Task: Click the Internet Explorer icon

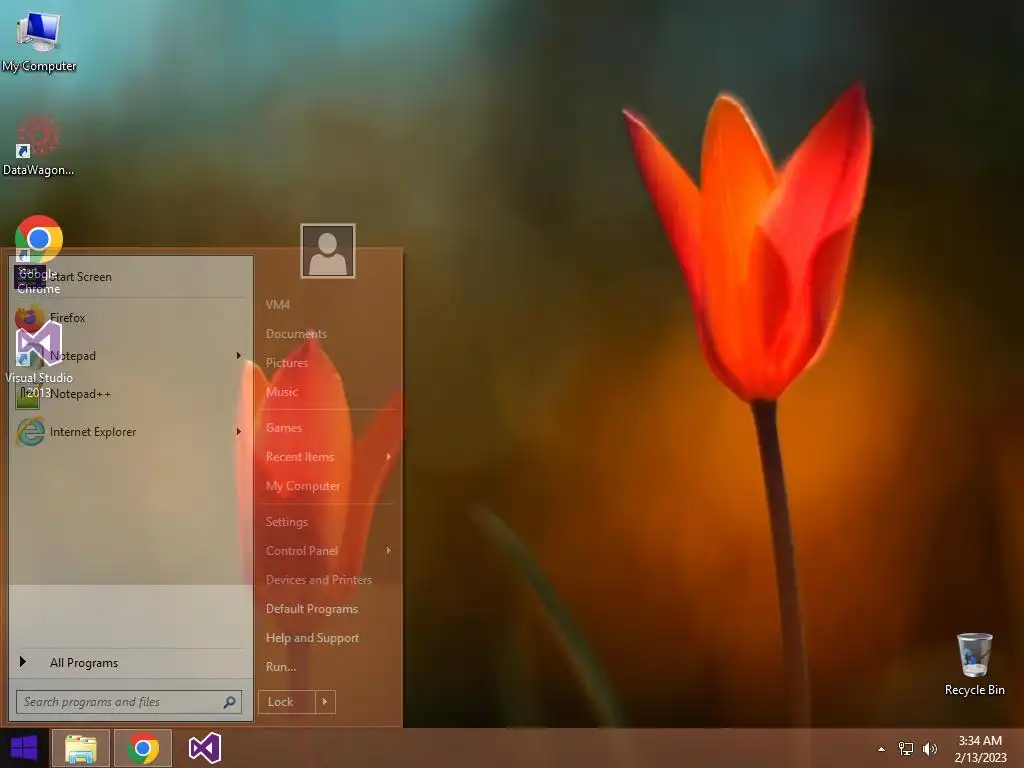Action: 30,432
